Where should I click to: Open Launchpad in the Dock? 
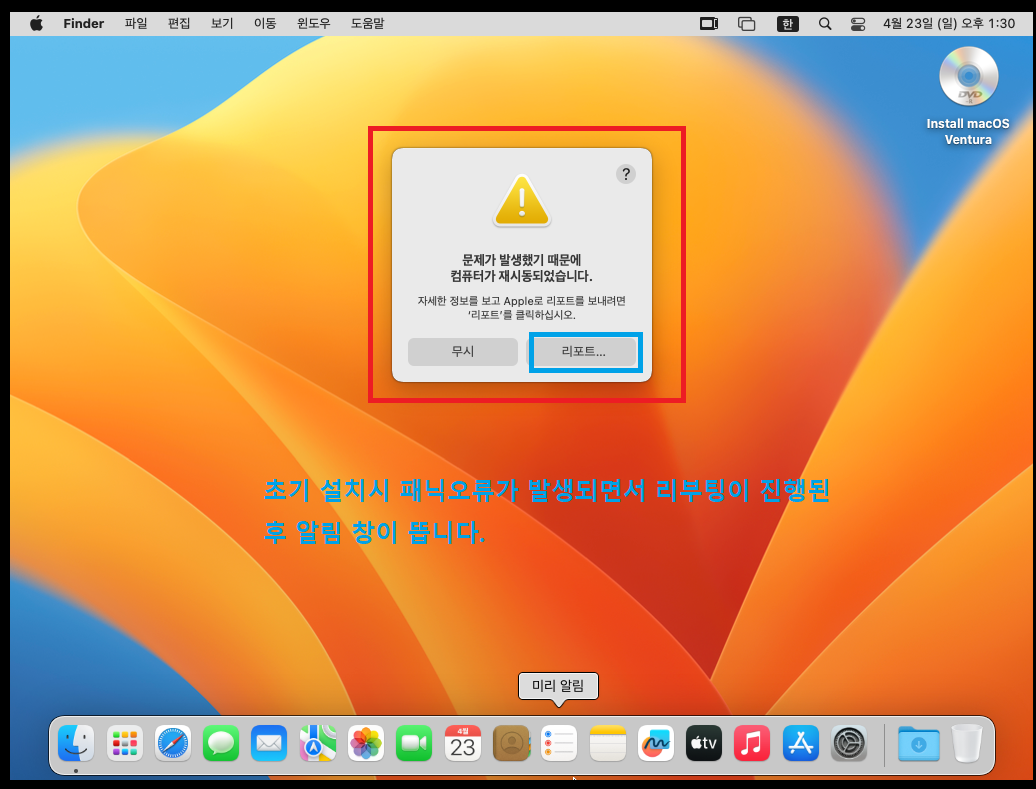point(124,743)
